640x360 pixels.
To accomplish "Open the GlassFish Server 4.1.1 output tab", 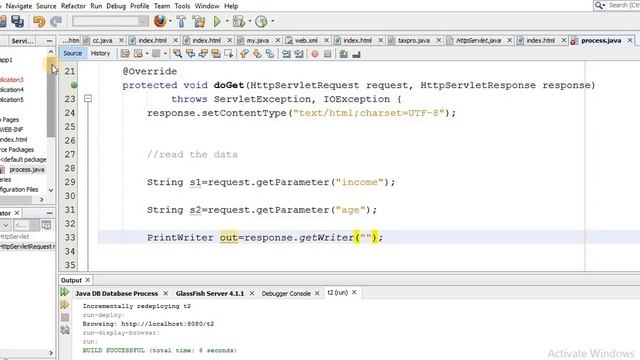I will [x=210, y=293].
